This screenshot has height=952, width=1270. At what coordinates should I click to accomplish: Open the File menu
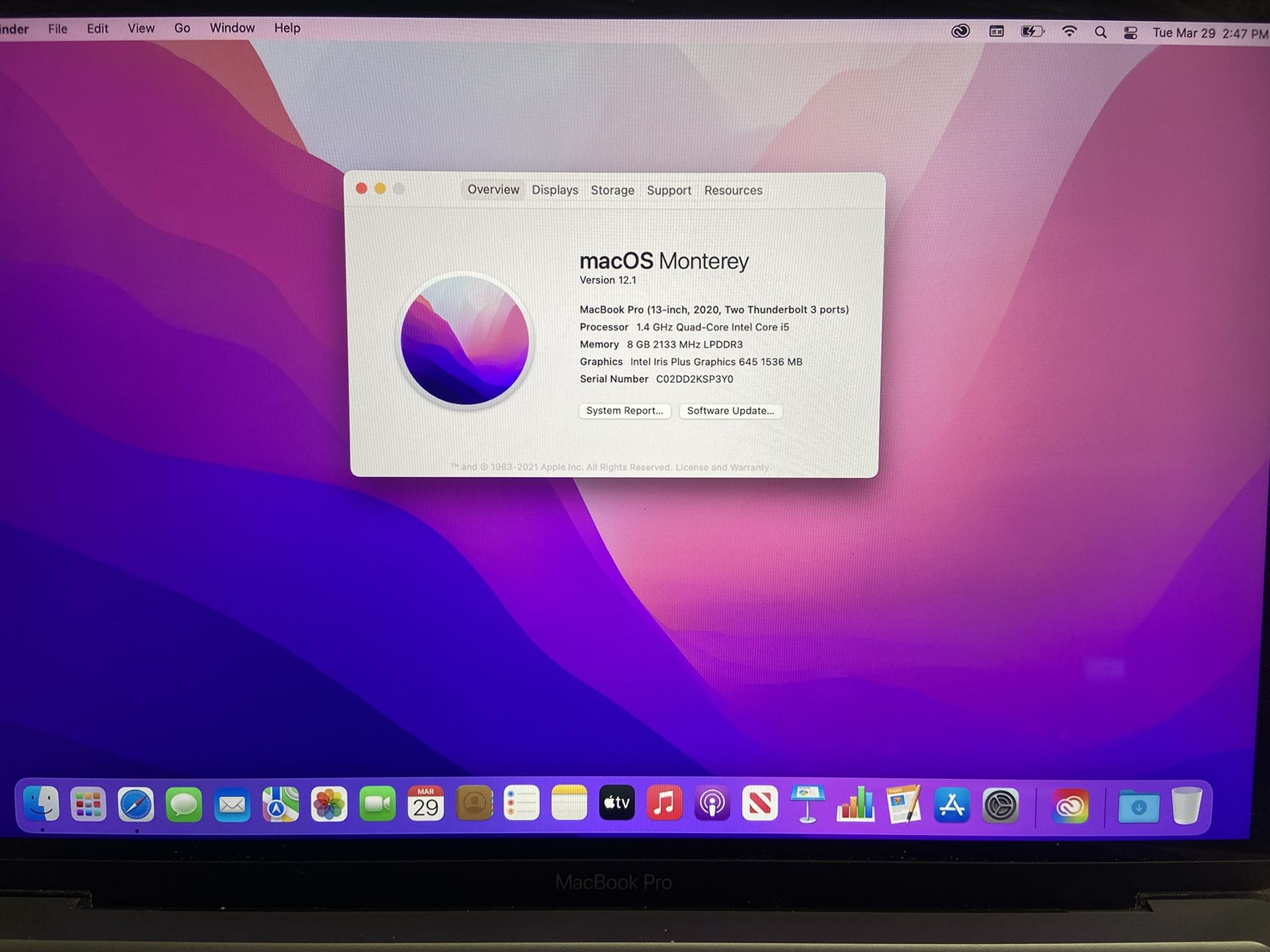click(x=58, y=28)
